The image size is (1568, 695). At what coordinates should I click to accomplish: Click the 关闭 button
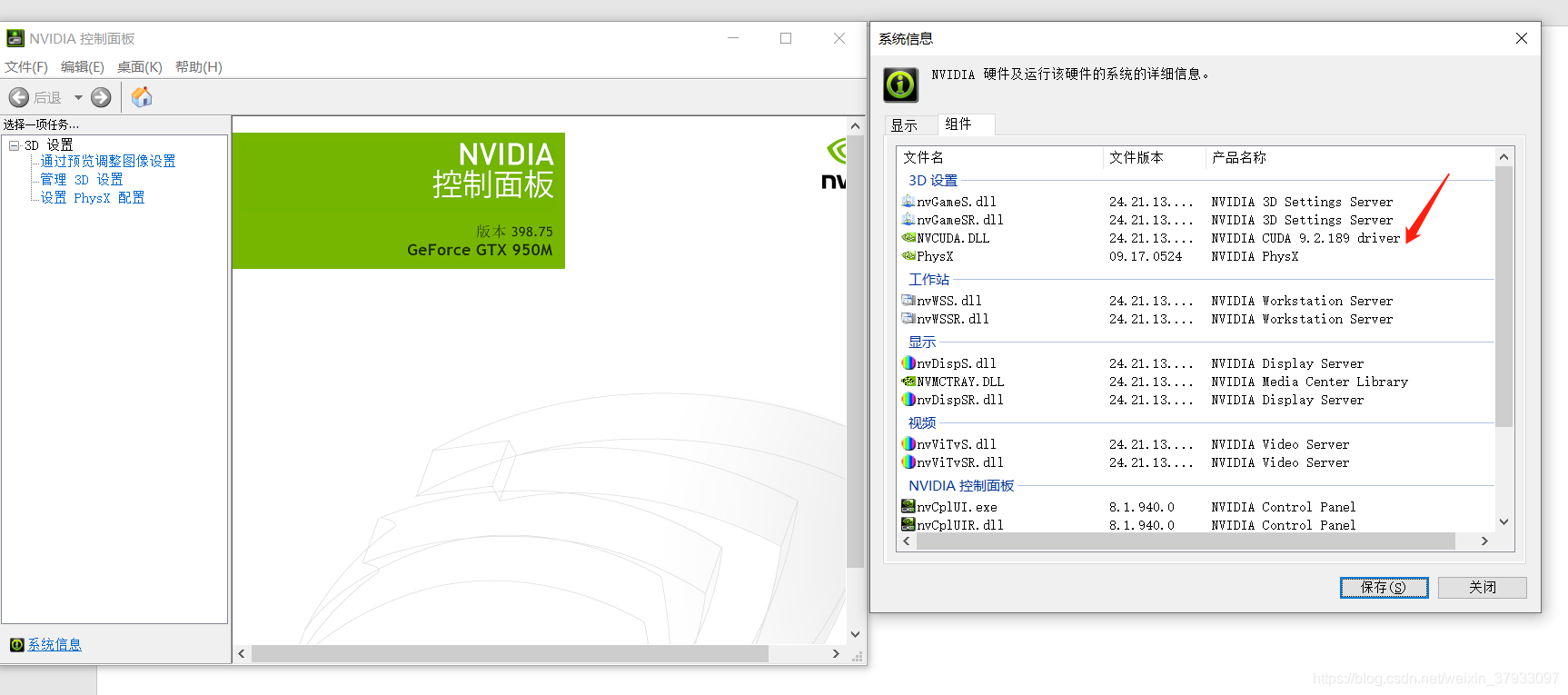[1483, 588]
